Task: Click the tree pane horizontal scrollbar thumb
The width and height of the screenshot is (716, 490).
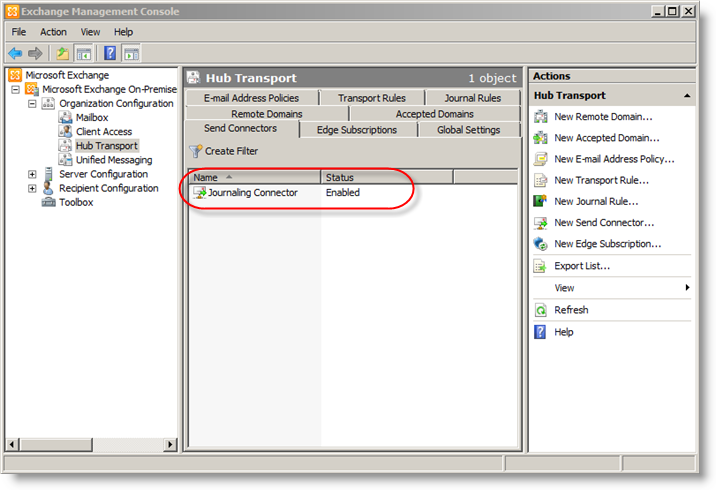Action: pos(56,444)
